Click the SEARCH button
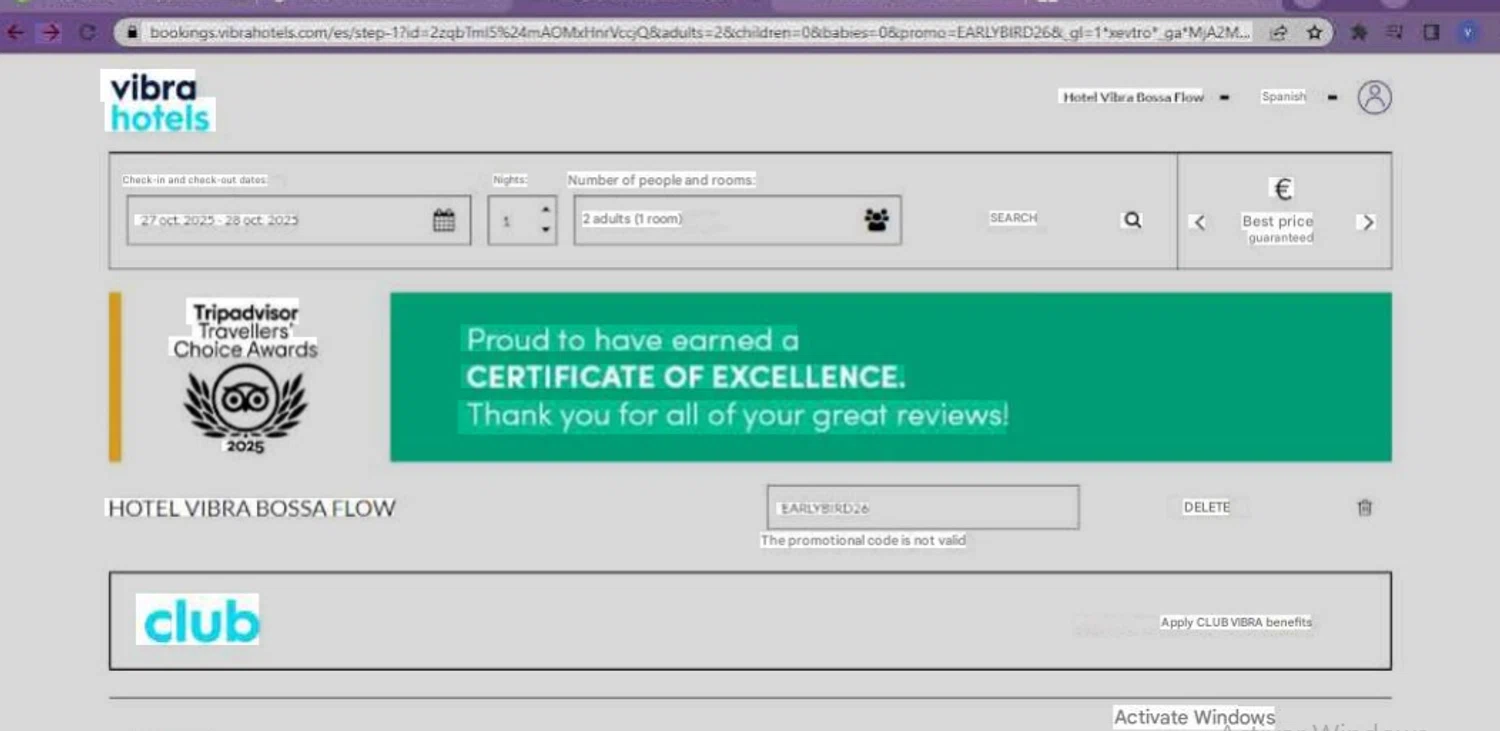The image size is (1500, 731). pos(1013,218)
